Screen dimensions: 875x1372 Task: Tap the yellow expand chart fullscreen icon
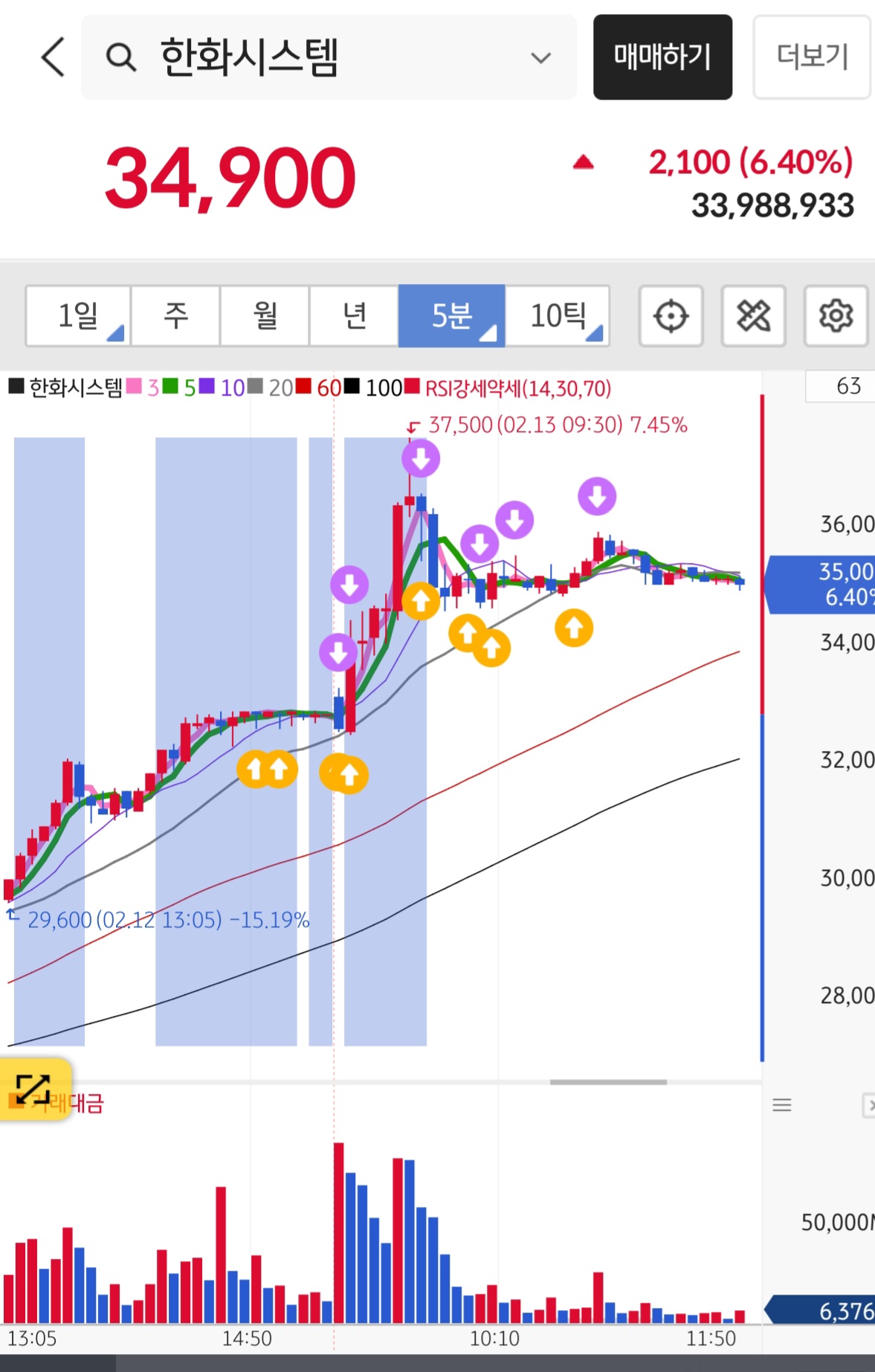[34, 1089]
